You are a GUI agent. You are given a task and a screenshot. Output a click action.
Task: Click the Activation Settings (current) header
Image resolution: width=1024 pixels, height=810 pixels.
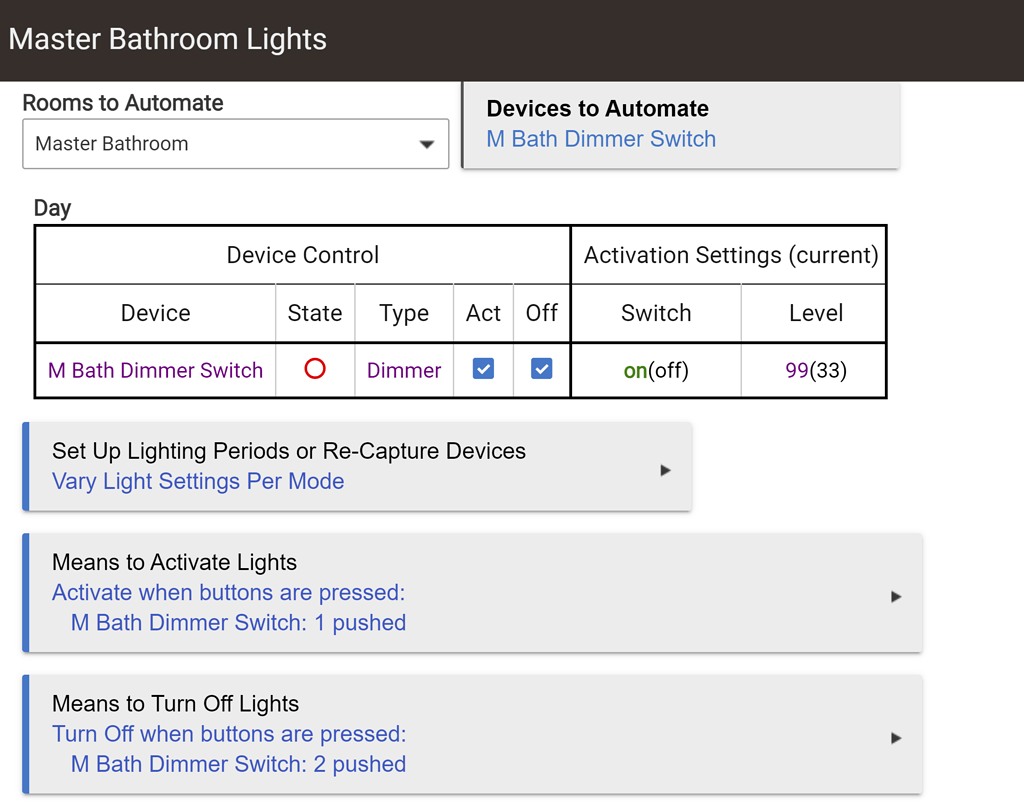point(728,254)
